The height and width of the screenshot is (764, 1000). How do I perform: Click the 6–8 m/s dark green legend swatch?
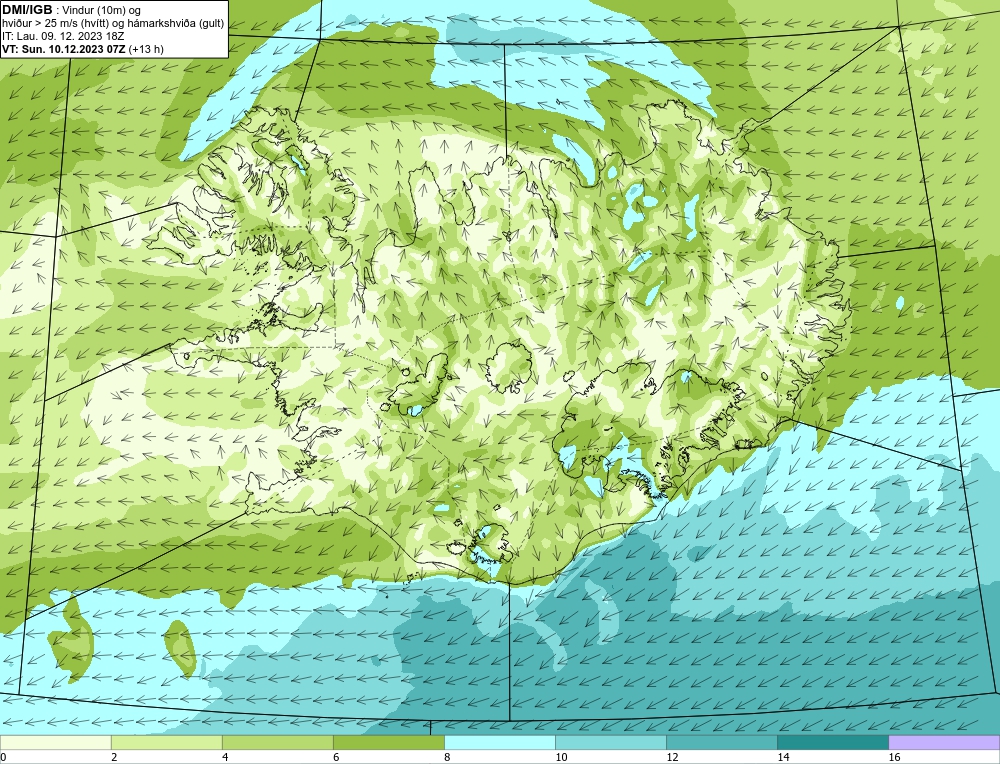pyautogui.click(x=388, y=742)
